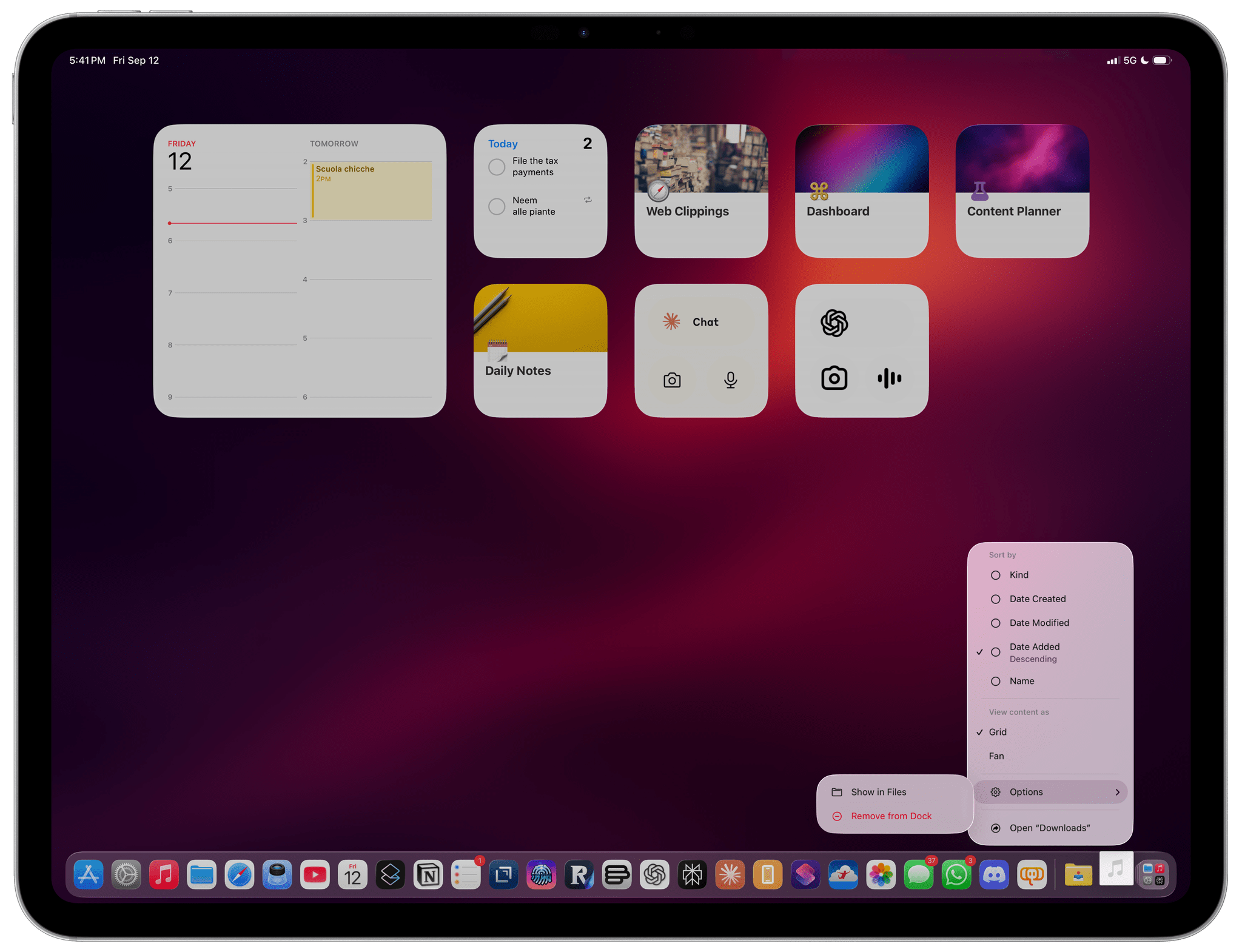
Task: Launch ChatGPT app in the dock
Action: tap(655, 875)
